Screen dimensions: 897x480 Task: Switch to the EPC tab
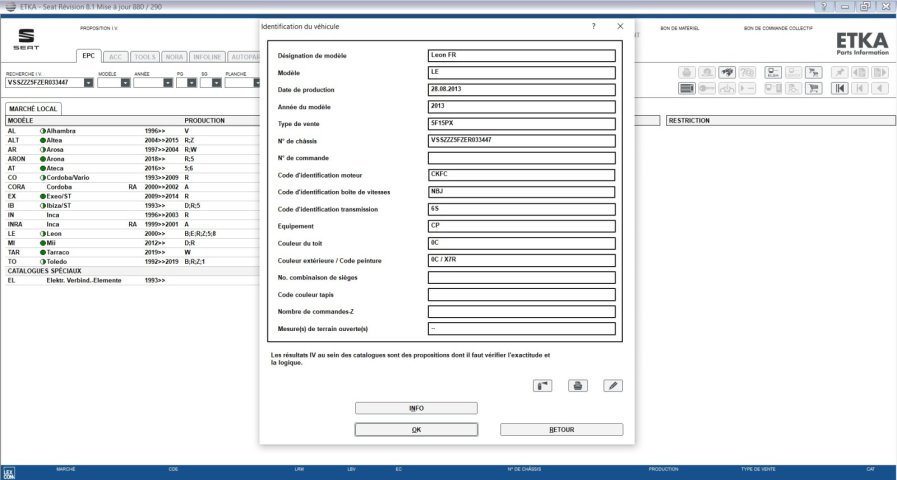click(89, 56)
